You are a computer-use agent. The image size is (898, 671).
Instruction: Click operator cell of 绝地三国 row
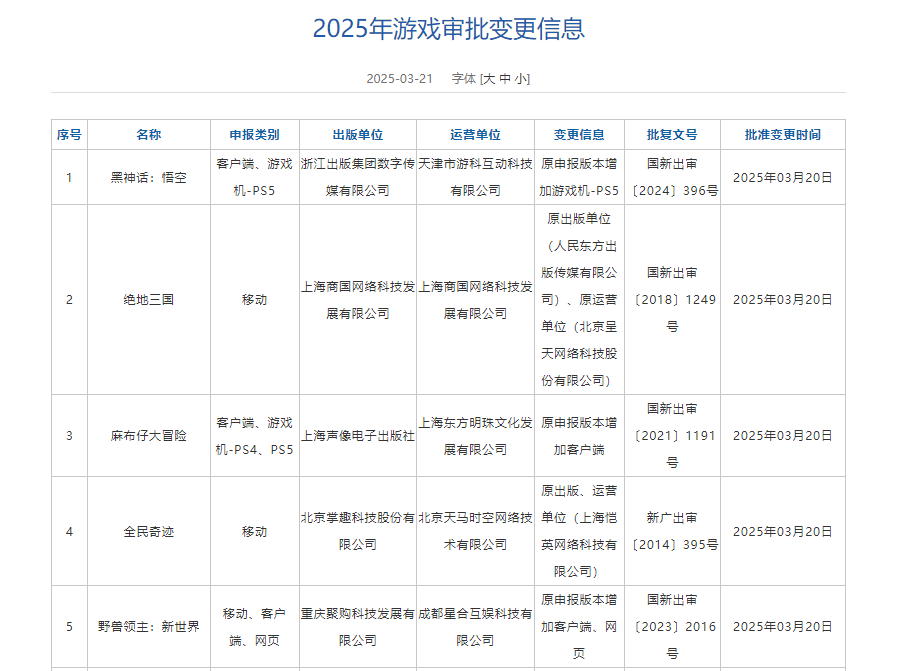(475, 299)
